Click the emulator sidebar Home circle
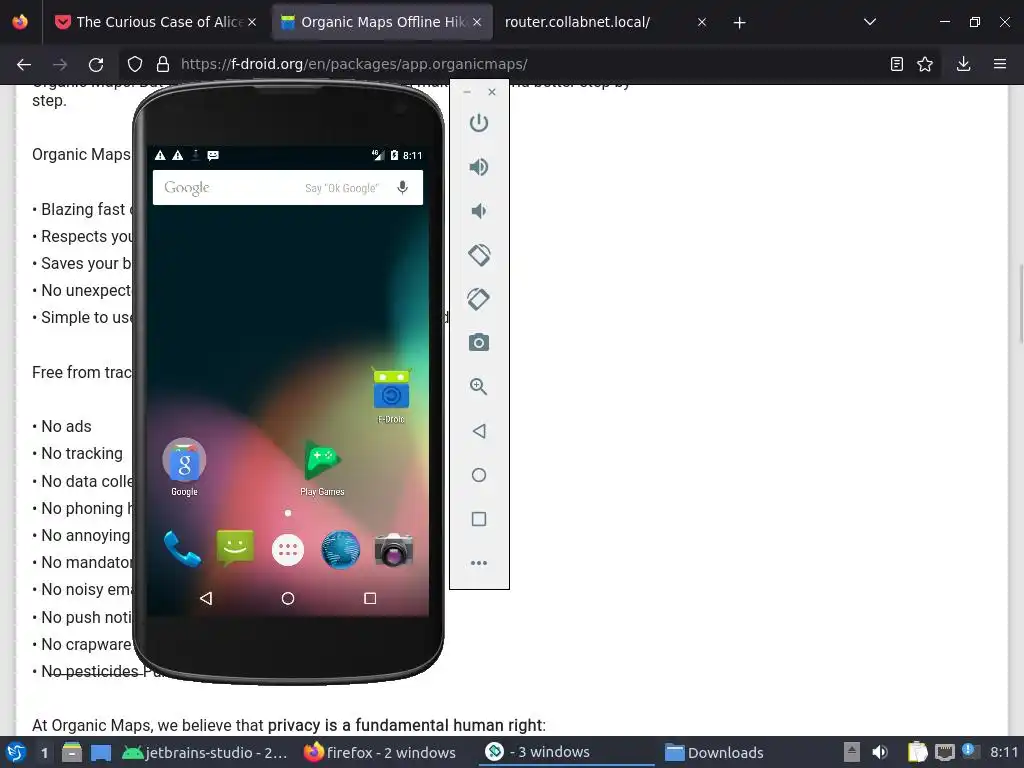 pos(479,475)
